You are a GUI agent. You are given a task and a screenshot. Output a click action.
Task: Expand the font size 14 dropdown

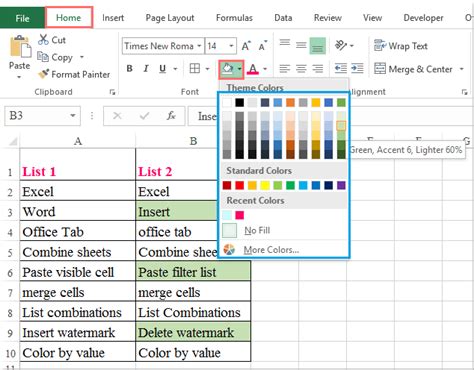click(x=231, y=46)
